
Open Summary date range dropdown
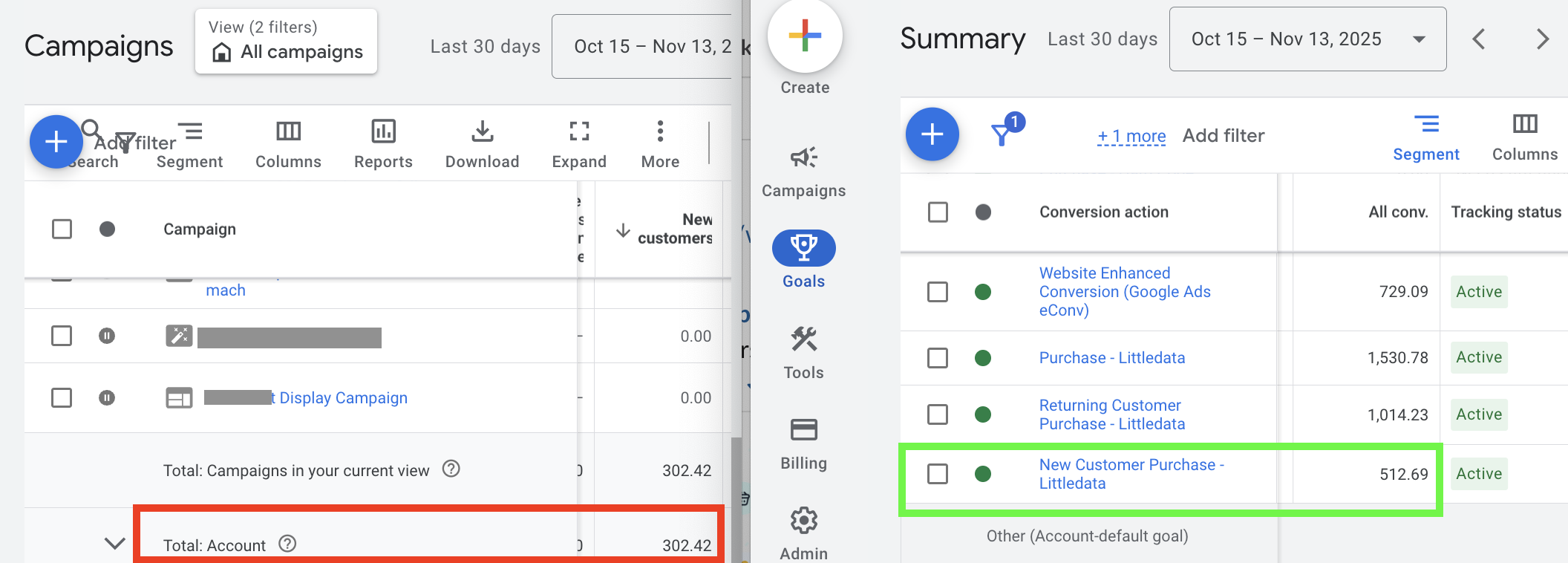click(x=1307, y=39)
